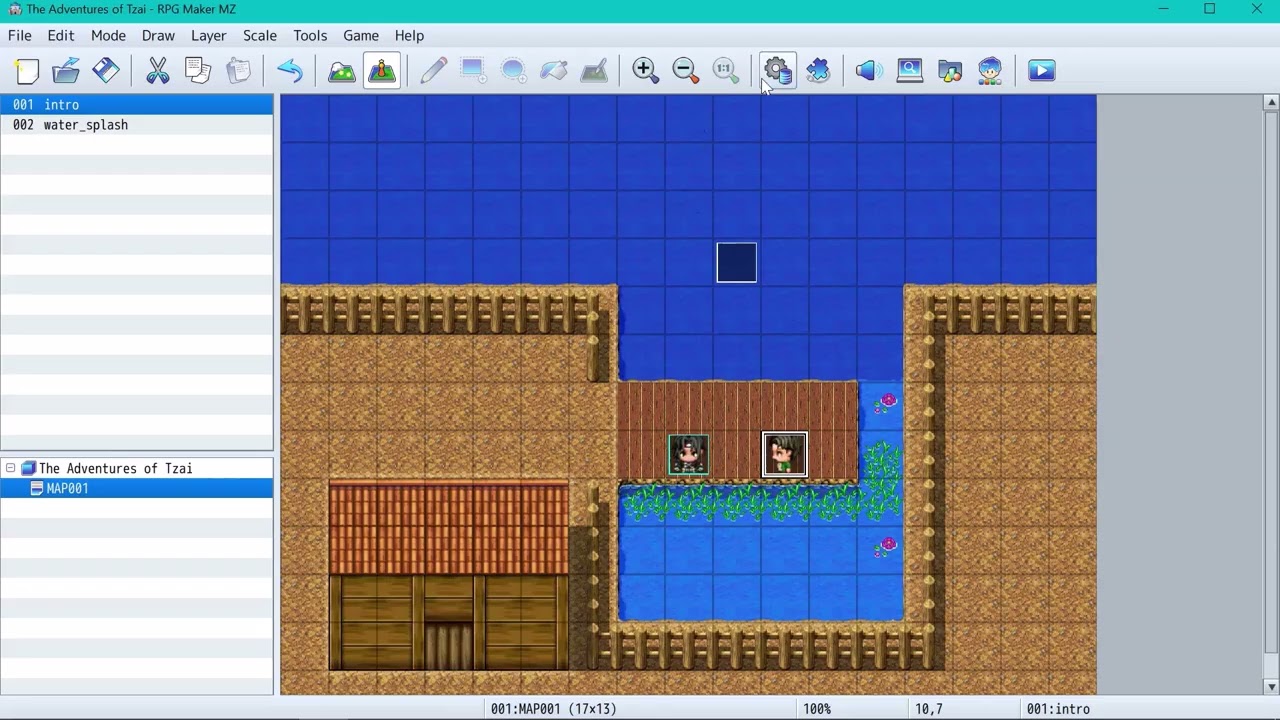Click the Copy toolbar icon

(198, 71)
